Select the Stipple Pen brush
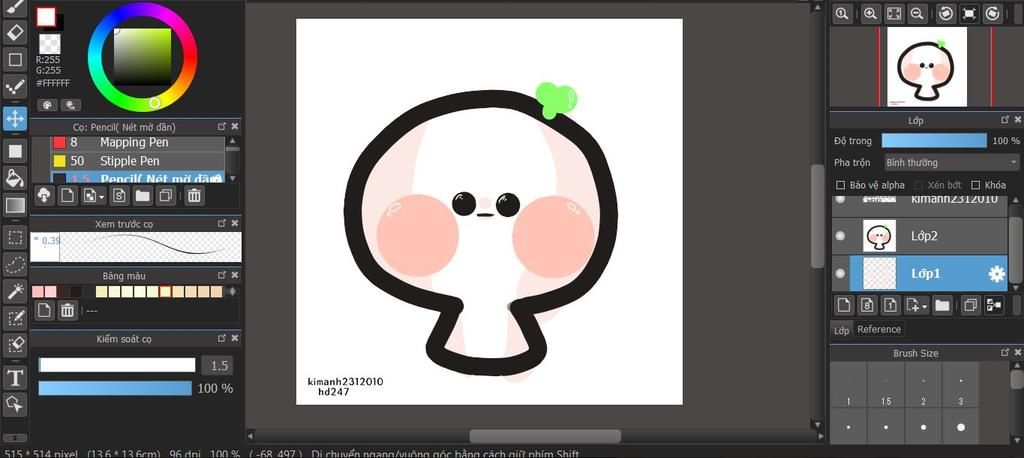 138,161
